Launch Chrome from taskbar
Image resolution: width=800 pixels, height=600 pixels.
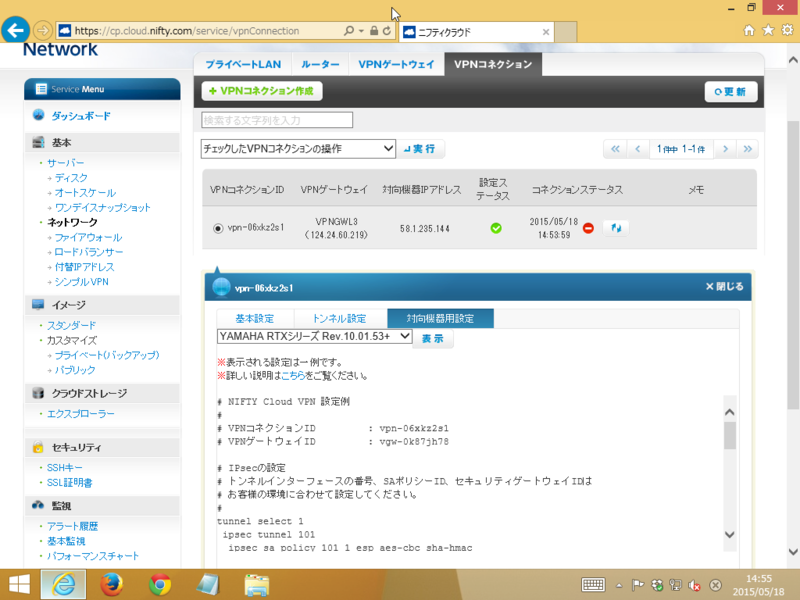pos(160,585)
